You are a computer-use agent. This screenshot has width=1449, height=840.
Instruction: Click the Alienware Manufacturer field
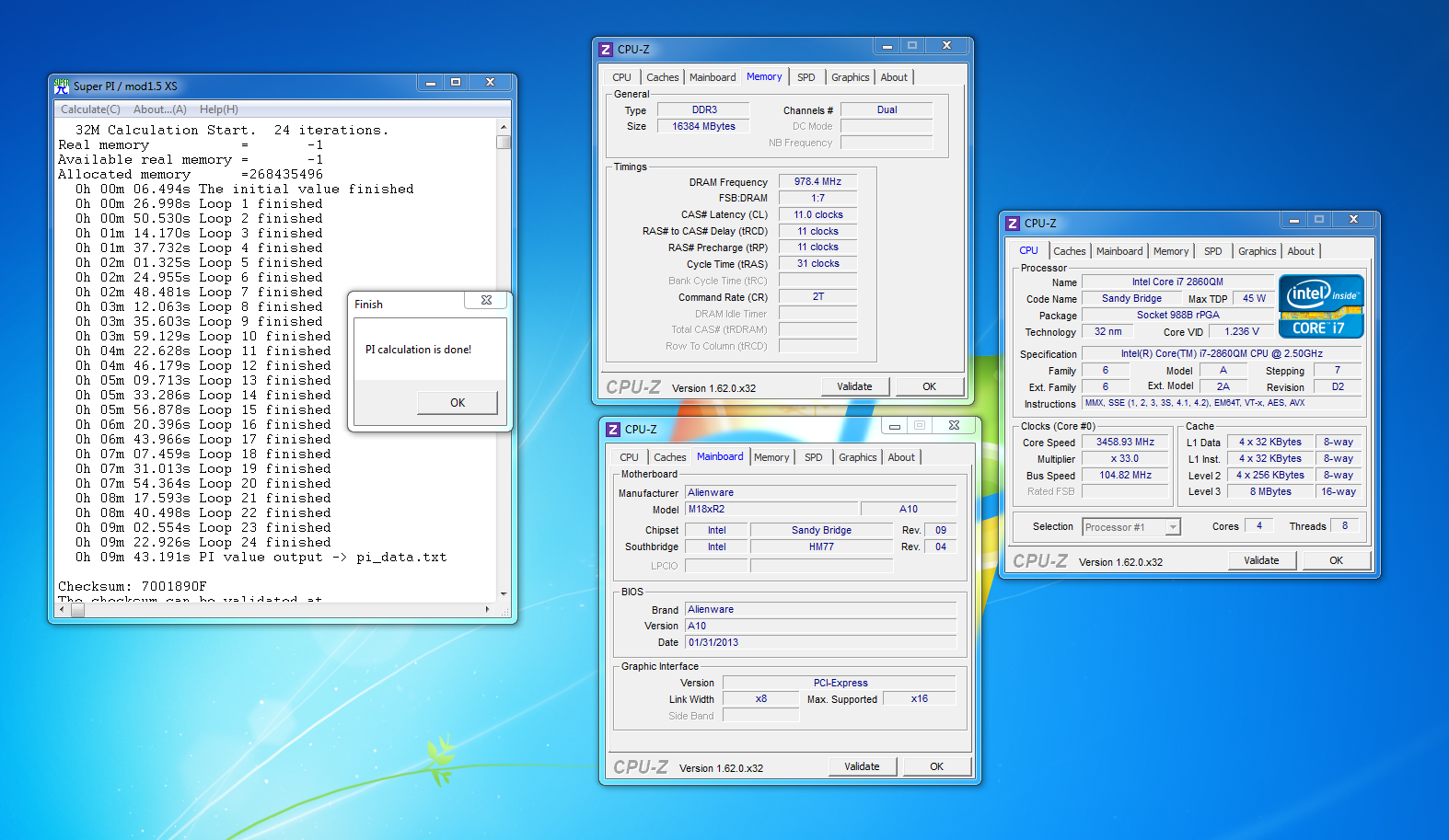[821, 492]
